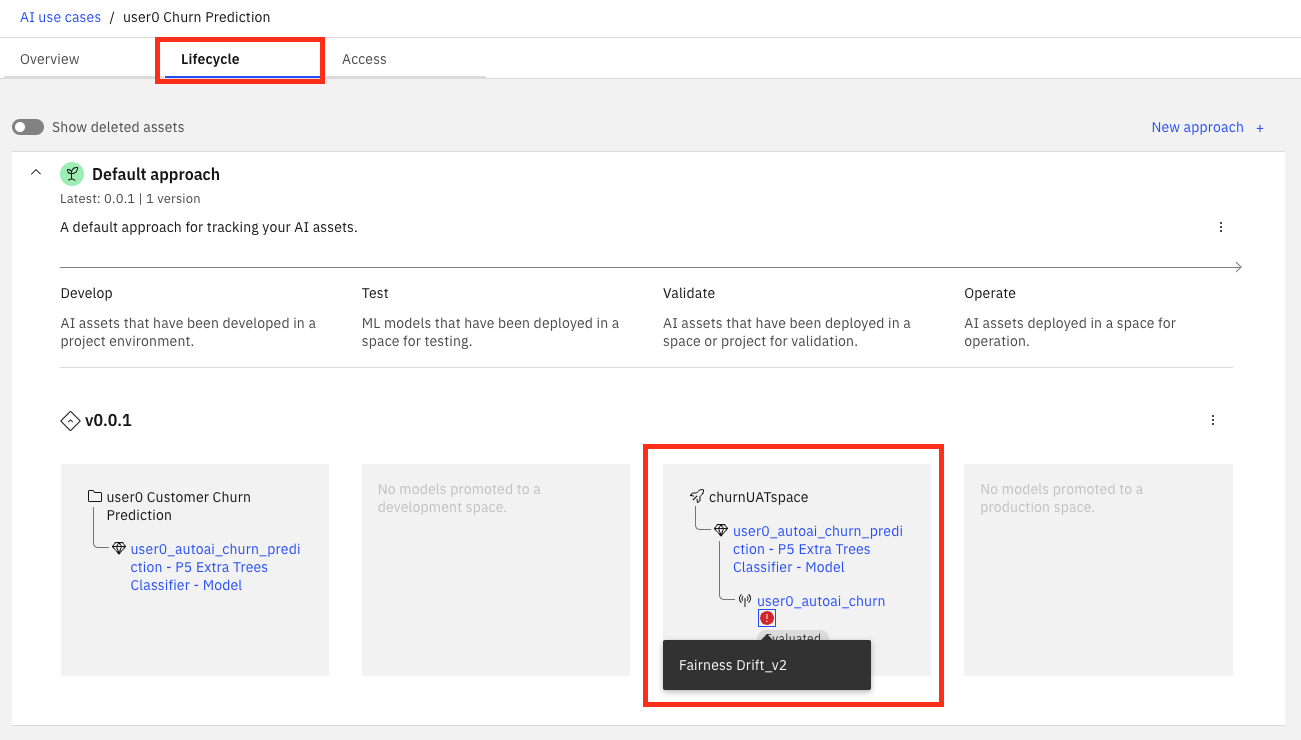
Task: Open the v0.0.1 version overflow menu
Action: pyautogui.click(x=1213, y=420)
